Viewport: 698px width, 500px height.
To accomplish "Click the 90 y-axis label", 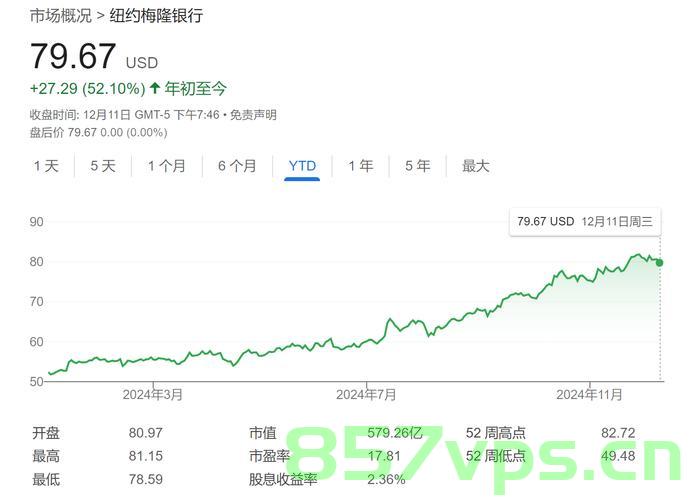I will point(37,222).
